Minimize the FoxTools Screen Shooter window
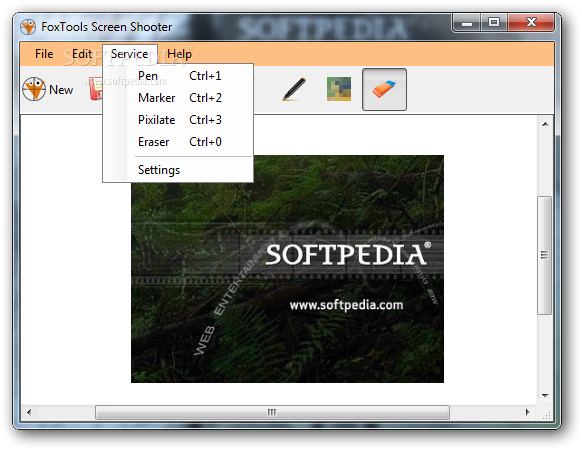 click(x=467, y=23)
